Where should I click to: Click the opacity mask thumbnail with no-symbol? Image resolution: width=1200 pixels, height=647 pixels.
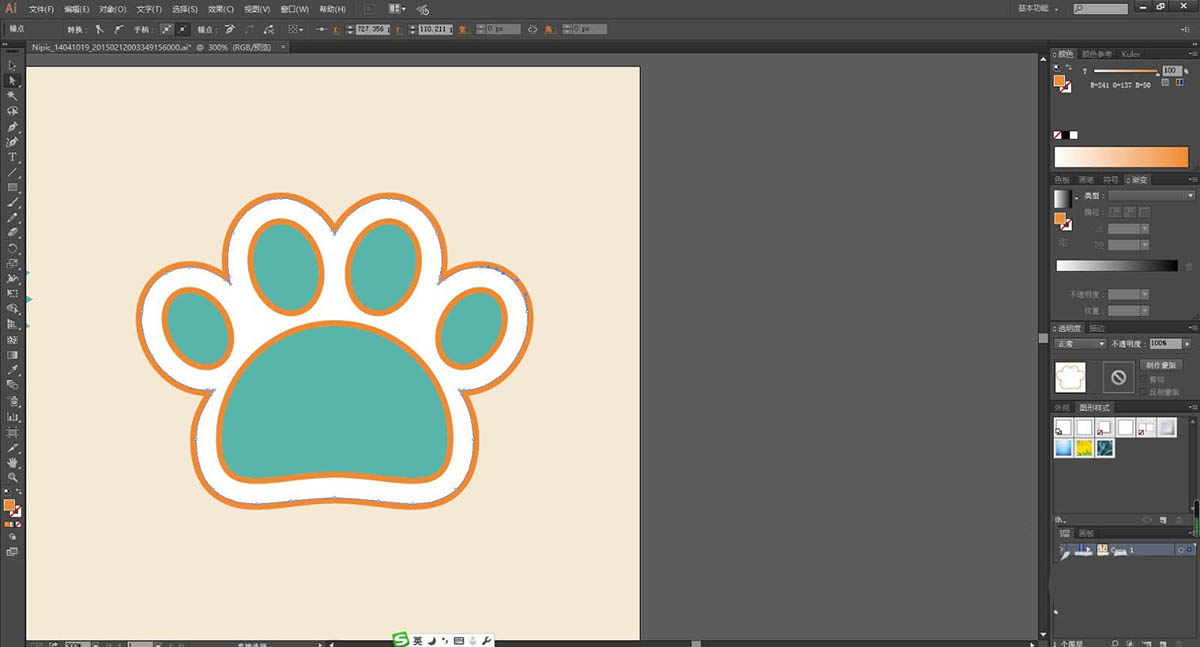tap(1118, 377)
